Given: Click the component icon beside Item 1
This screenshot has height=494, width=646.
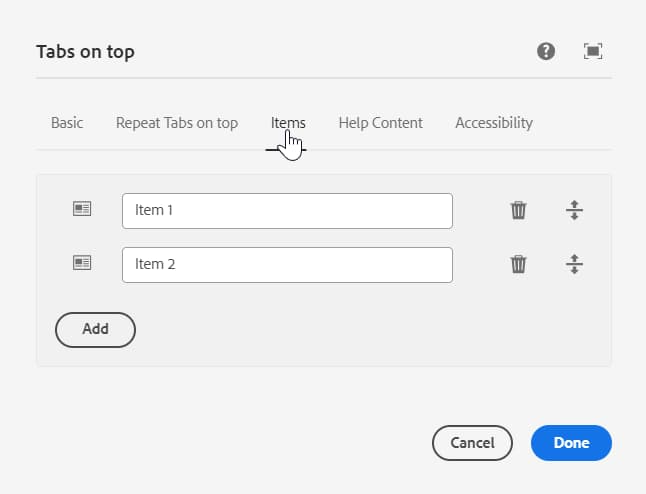Looking at the screenshot, I should (82, 209).
